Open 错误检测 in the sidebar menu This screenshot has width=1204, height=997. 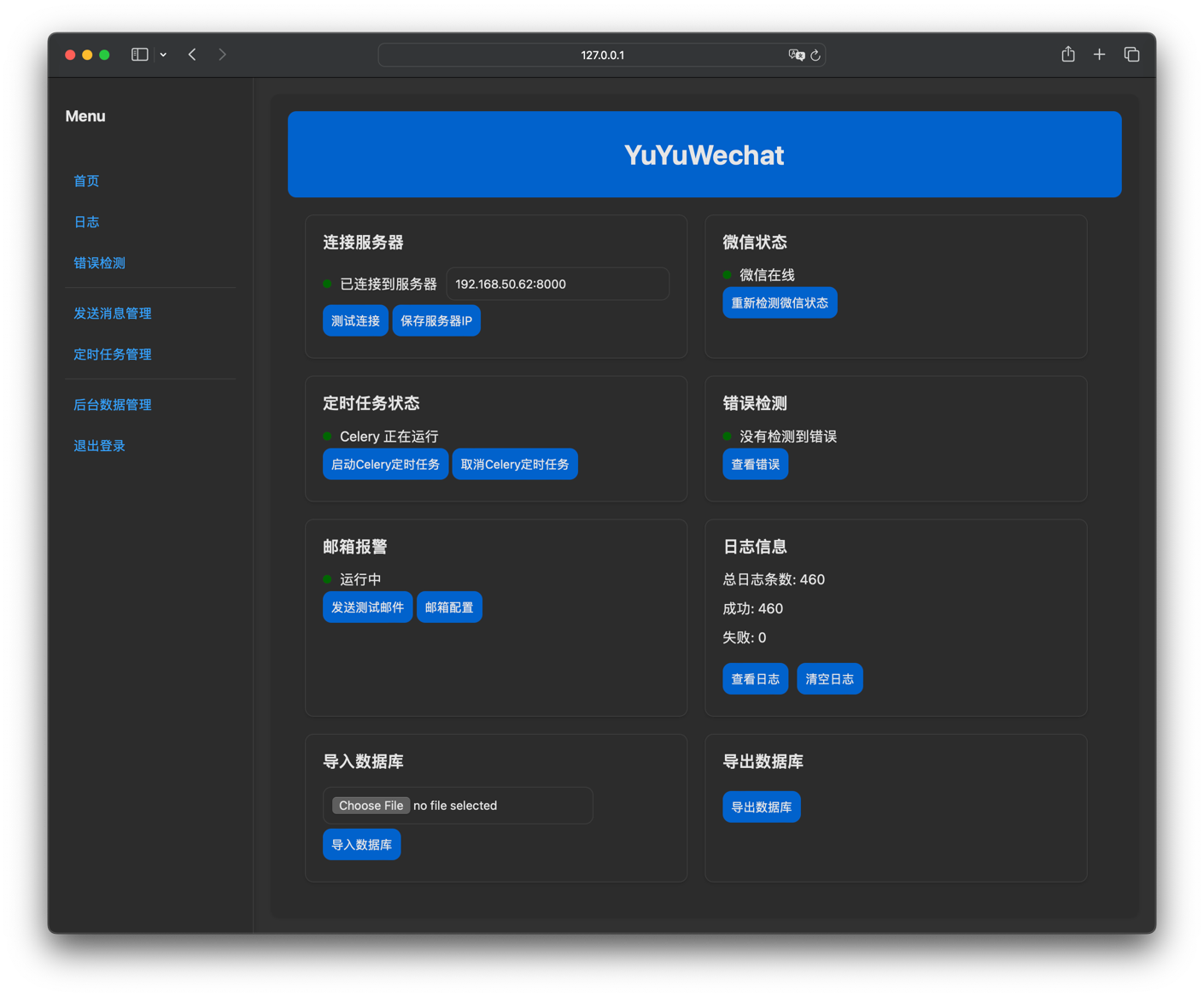pos(99,263)
